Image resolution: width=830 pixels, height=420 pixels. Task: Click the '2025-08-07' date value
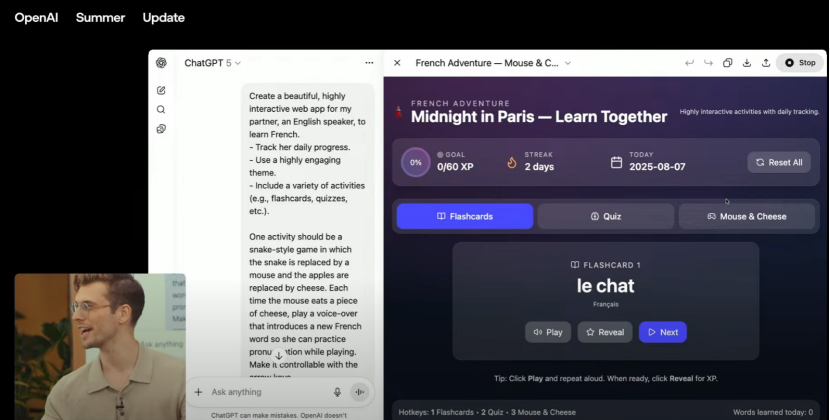pyautogui.click(x=657, y=167)
